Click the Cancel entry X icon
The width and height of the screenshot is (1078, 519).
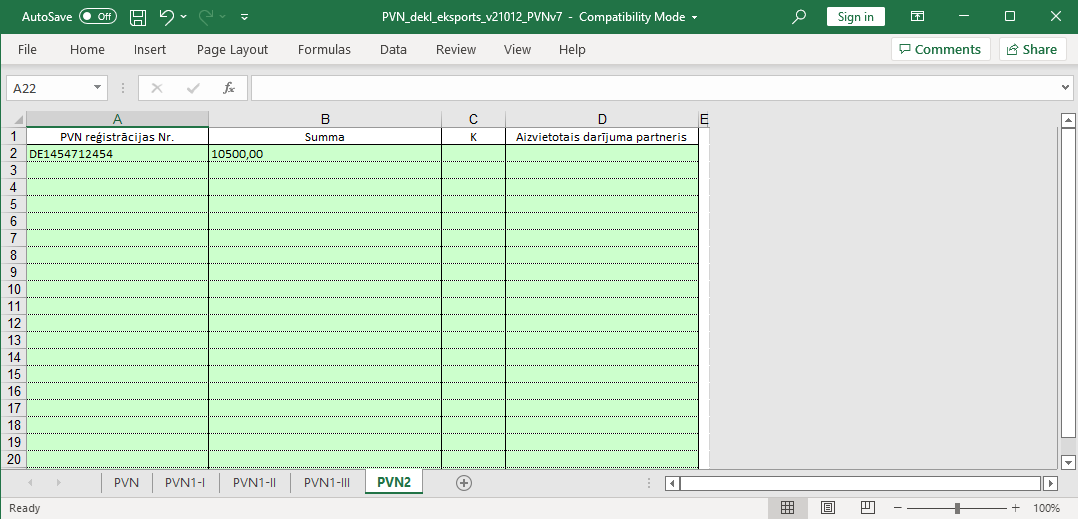(157, 88)
